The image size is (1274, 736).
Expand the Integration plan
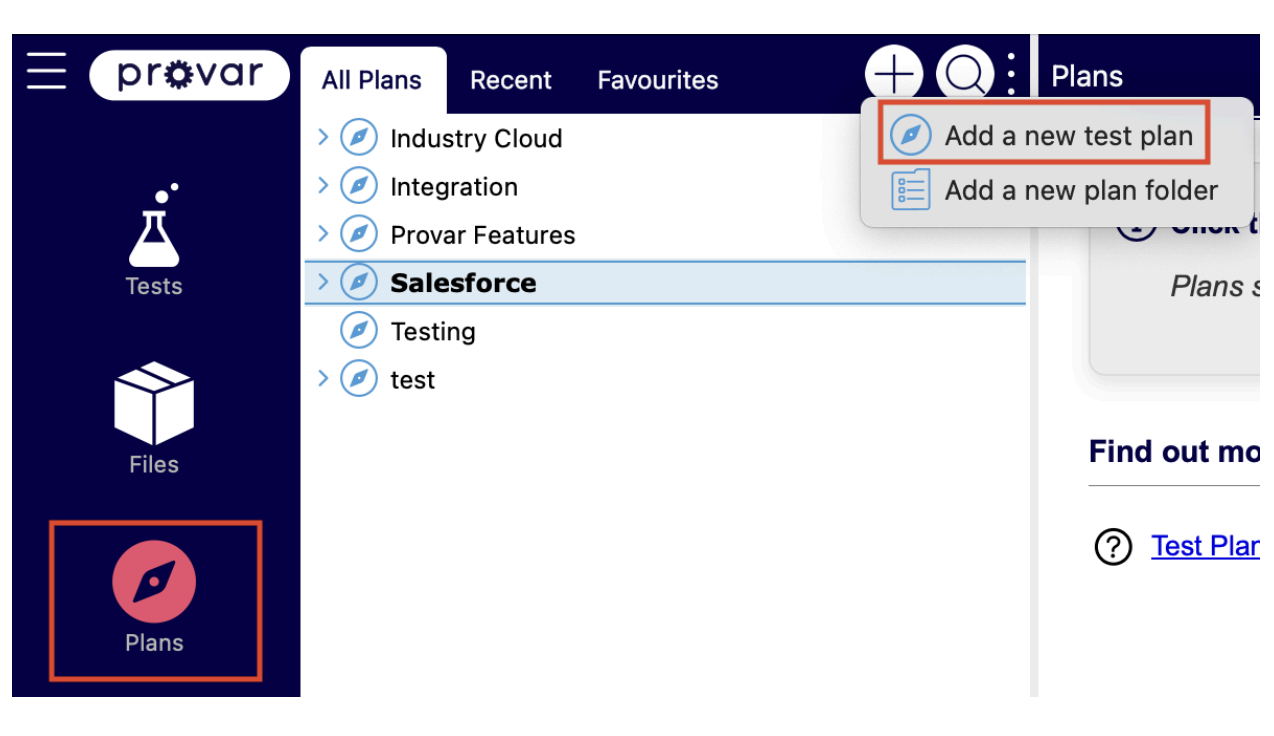pos(322,185)
